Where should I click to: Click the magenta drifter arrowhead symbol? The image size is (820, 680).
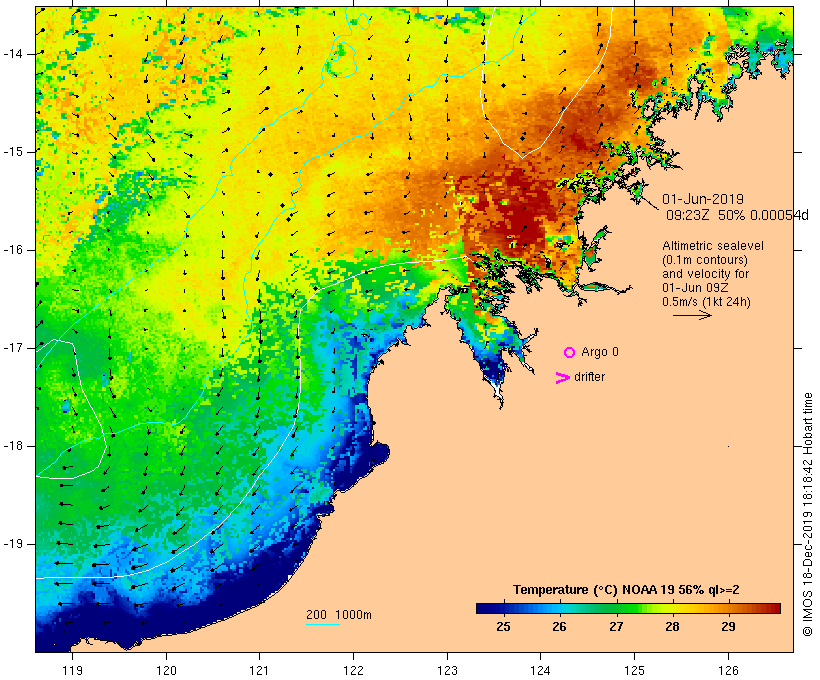pos(562,378)
